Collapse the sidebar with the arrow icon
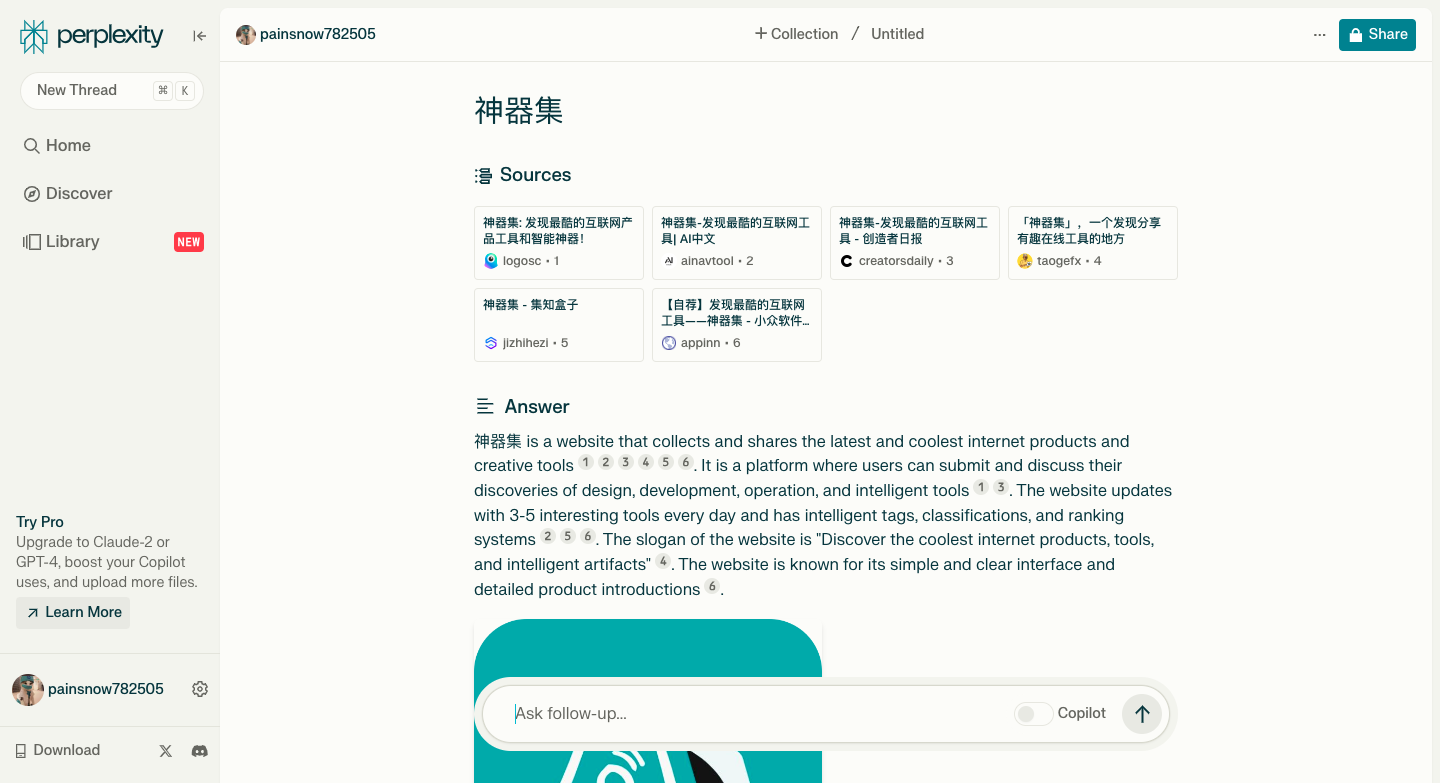This screenshot has width=1440, height=783. click(200, 36)
